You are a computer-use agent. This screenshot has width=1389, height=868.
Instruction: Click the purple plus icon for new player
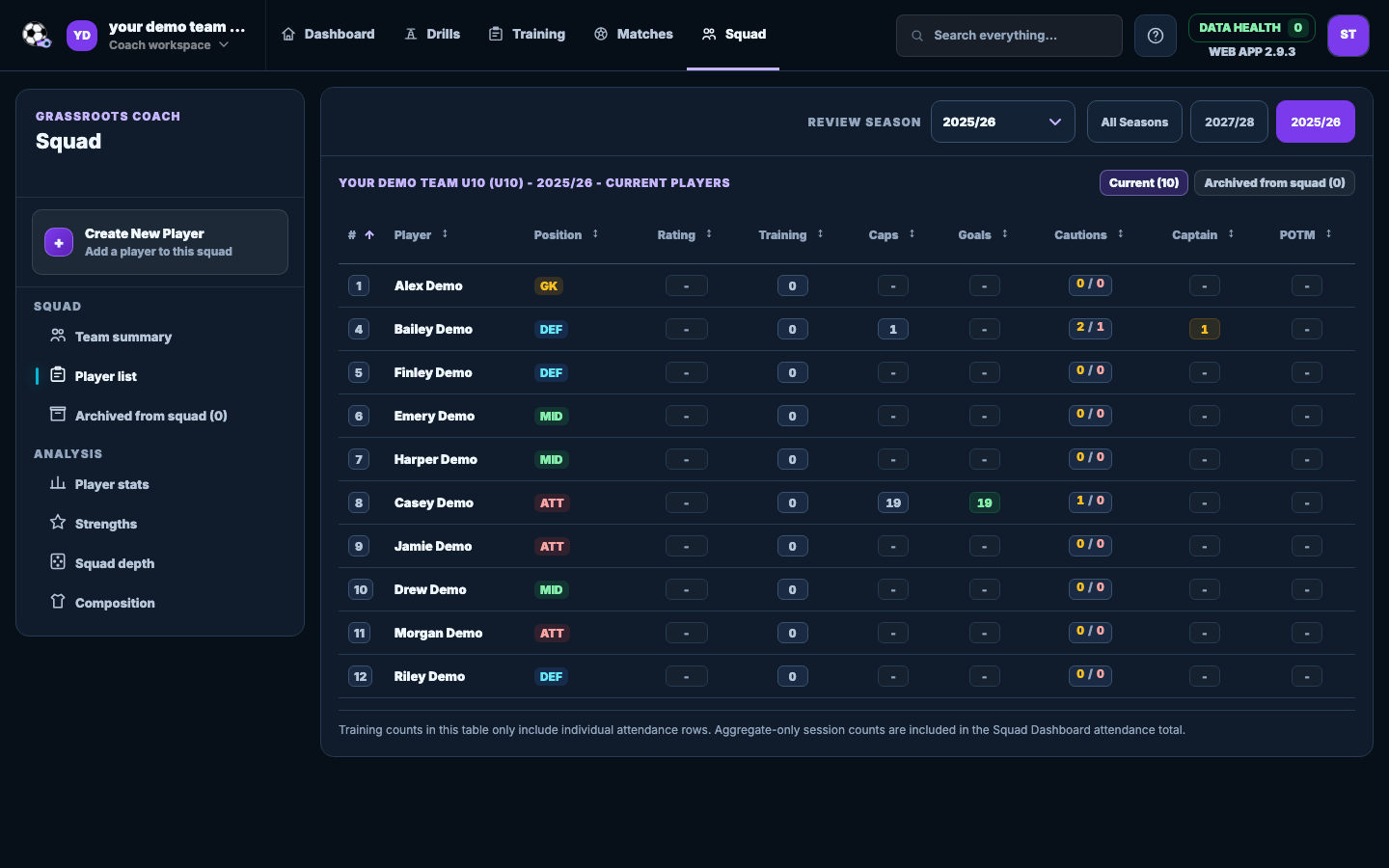59,242
